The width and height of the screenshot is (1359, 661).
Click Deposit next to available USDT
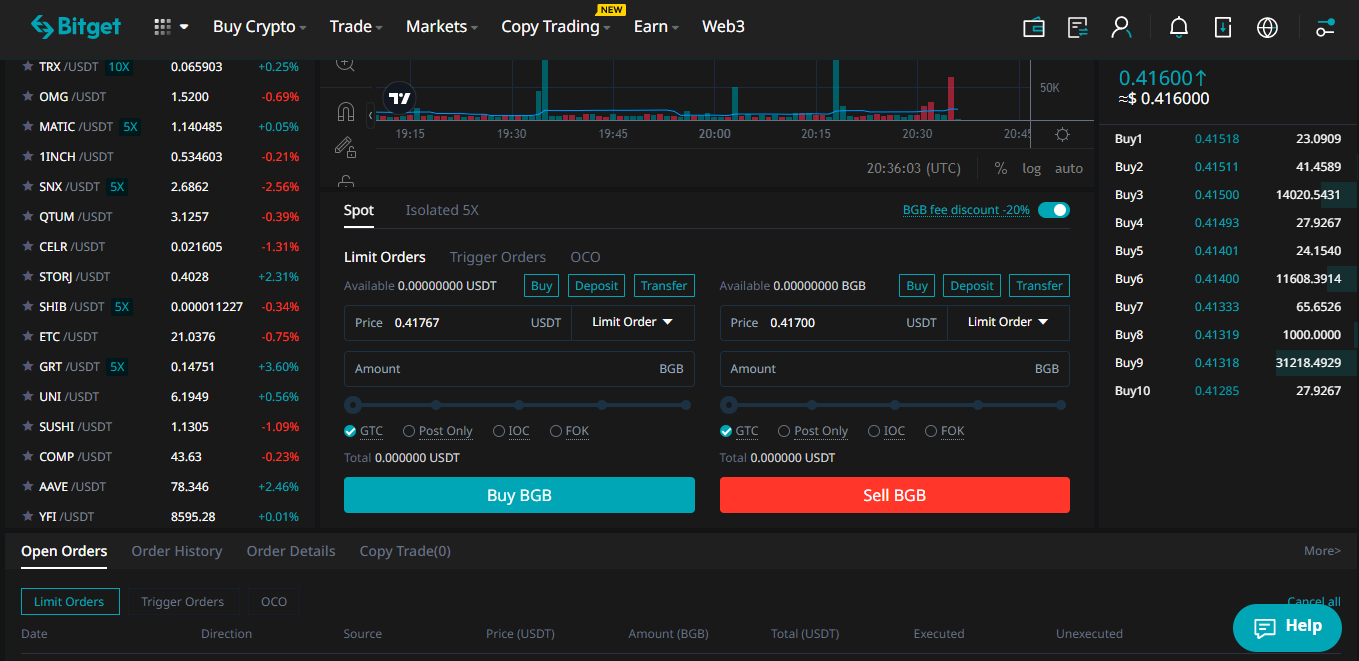pos(597,286)
